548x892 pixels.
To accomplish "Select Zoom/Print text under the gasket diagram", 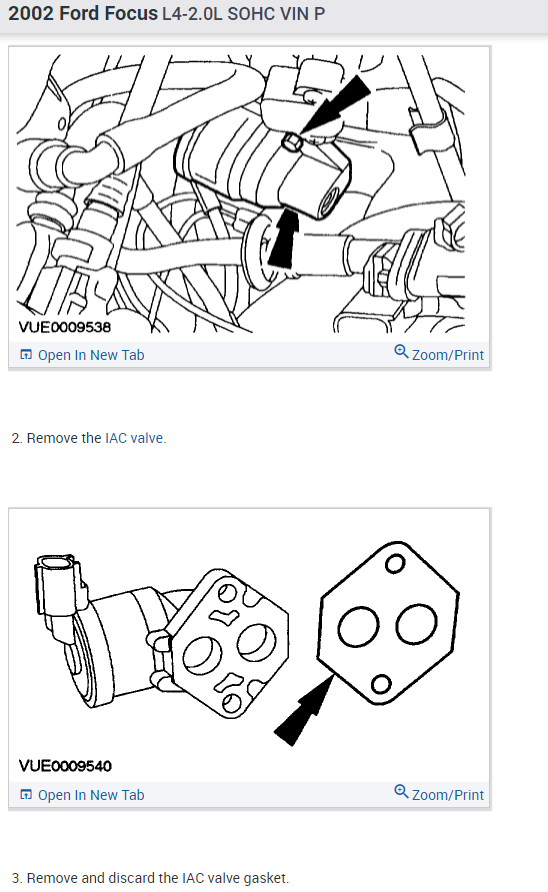I will click(x=448, y=795).
